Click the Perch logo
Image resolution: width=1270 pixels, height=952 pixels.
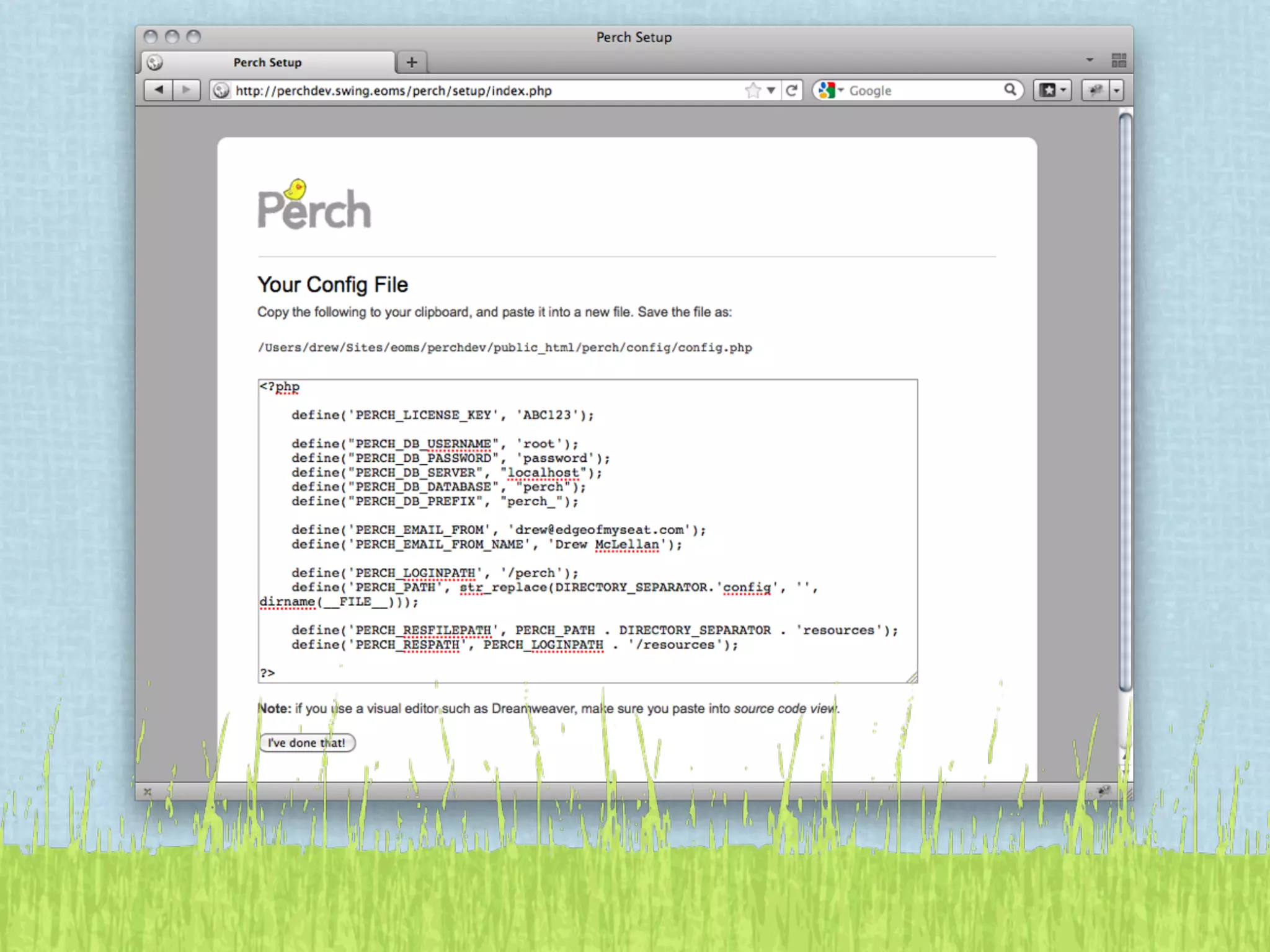[314, 205]
